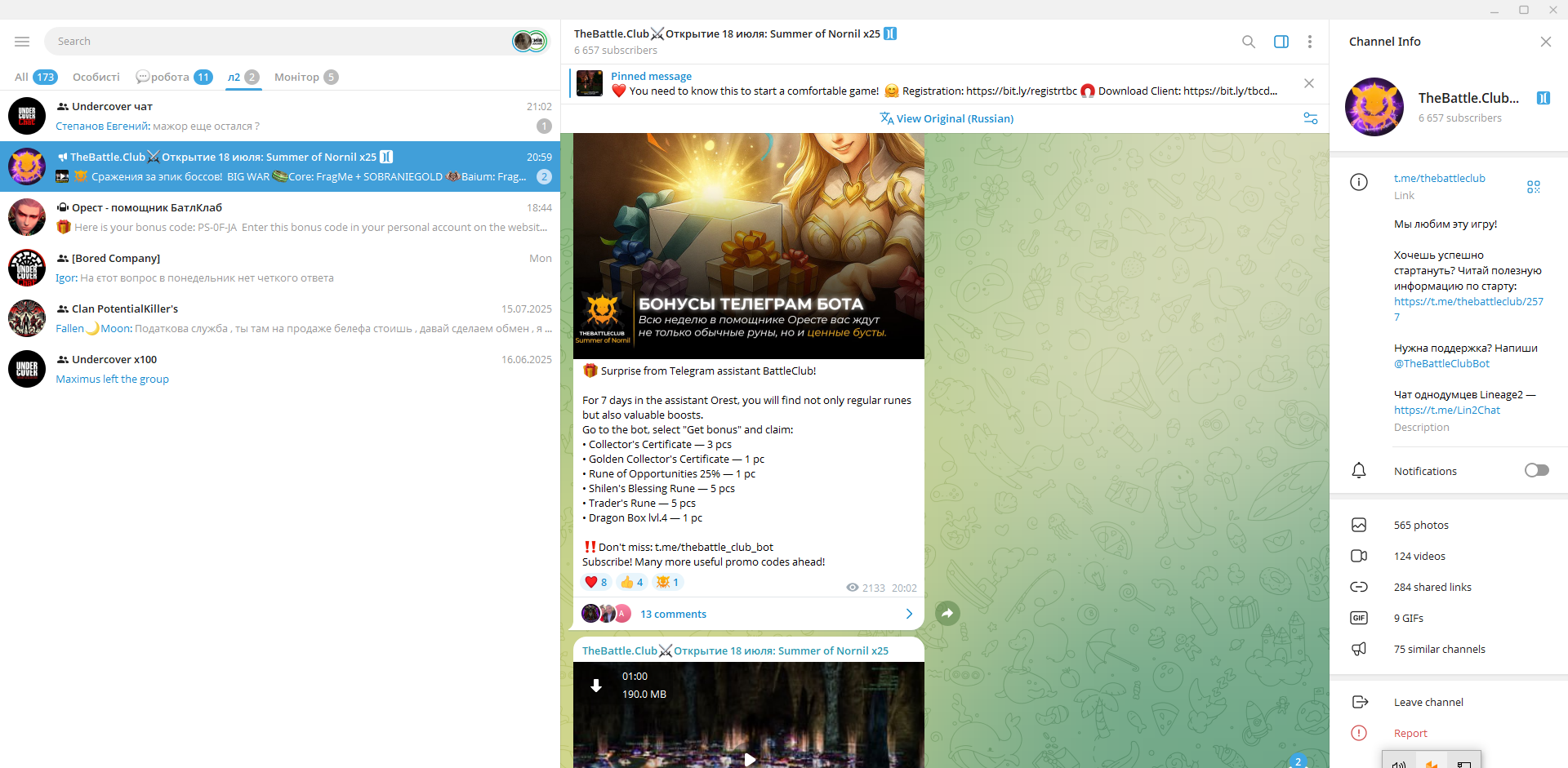Click forwarded channel name above video
The image size is (1568, 768).
point(735,650)
